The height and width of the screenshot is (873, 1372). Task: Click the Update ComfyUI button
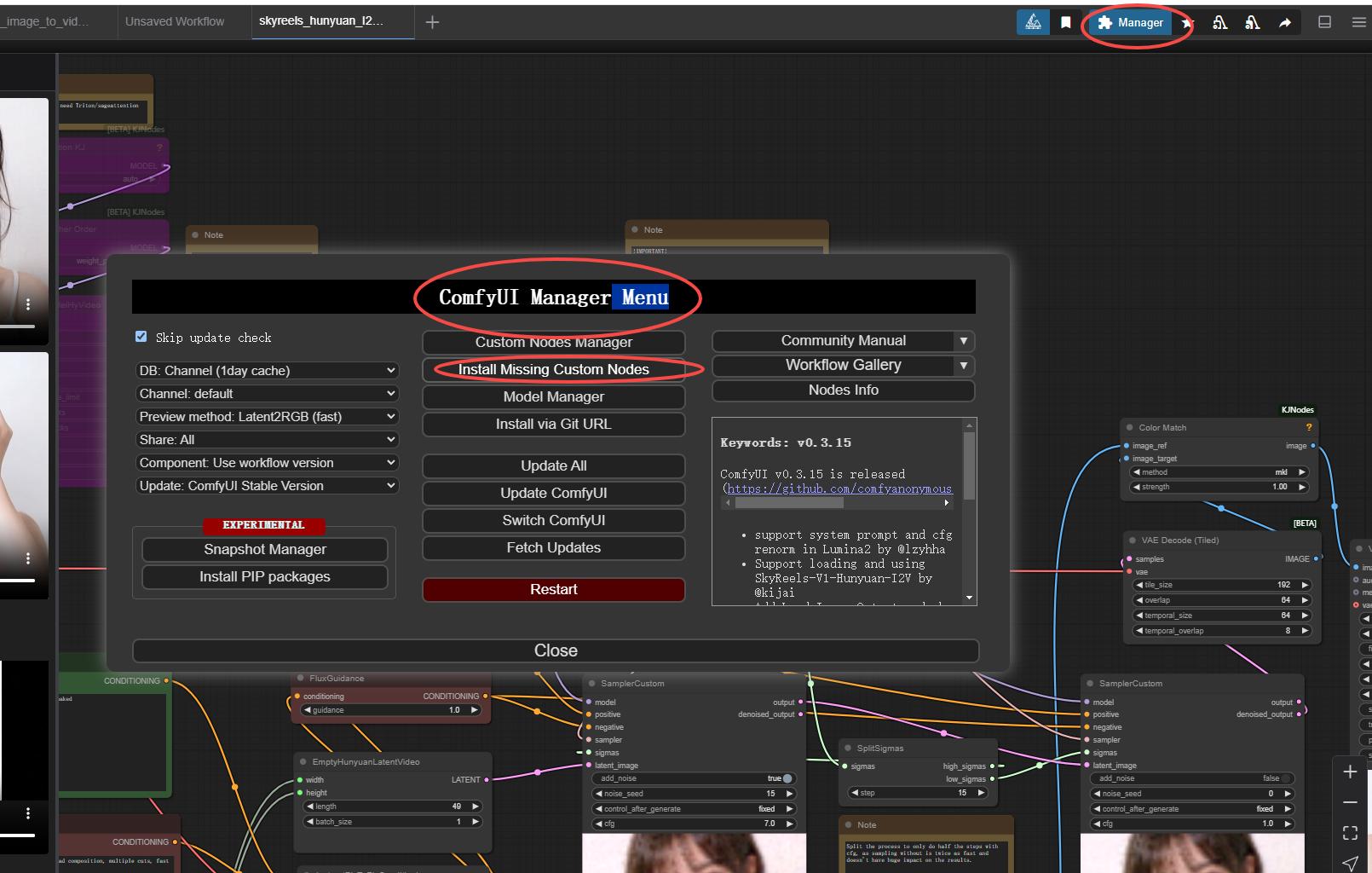tap(554, 493)
